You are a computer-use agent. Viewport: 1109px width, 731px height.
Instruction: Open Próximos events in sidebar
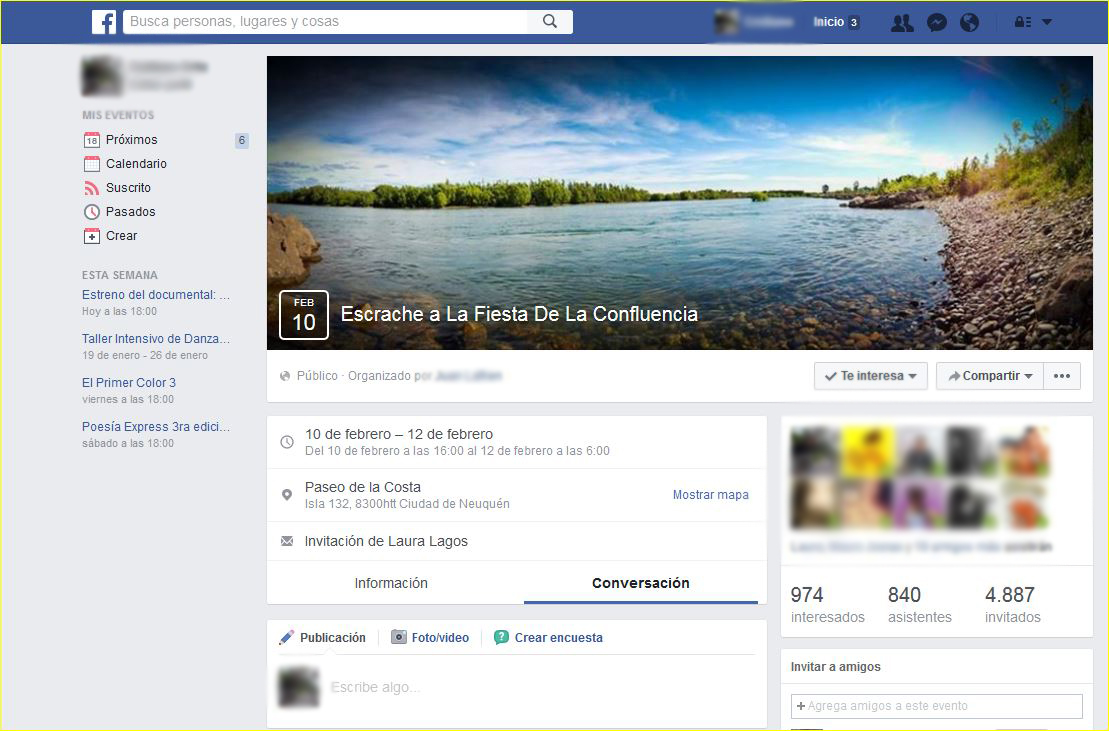131,140
